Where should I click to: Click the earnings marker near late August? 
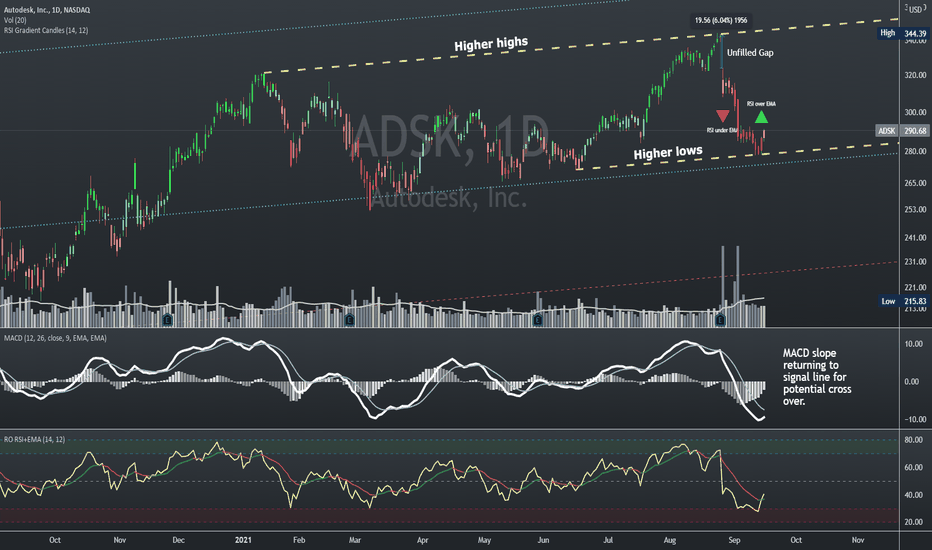(720, 320)
